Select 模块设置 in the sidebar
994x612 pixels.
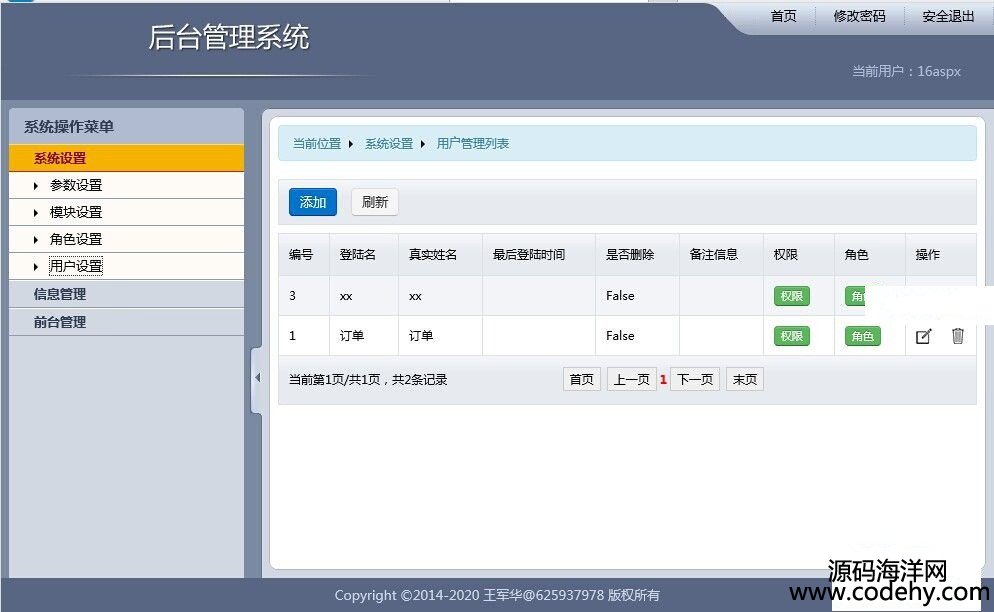(x=76, y=212)
